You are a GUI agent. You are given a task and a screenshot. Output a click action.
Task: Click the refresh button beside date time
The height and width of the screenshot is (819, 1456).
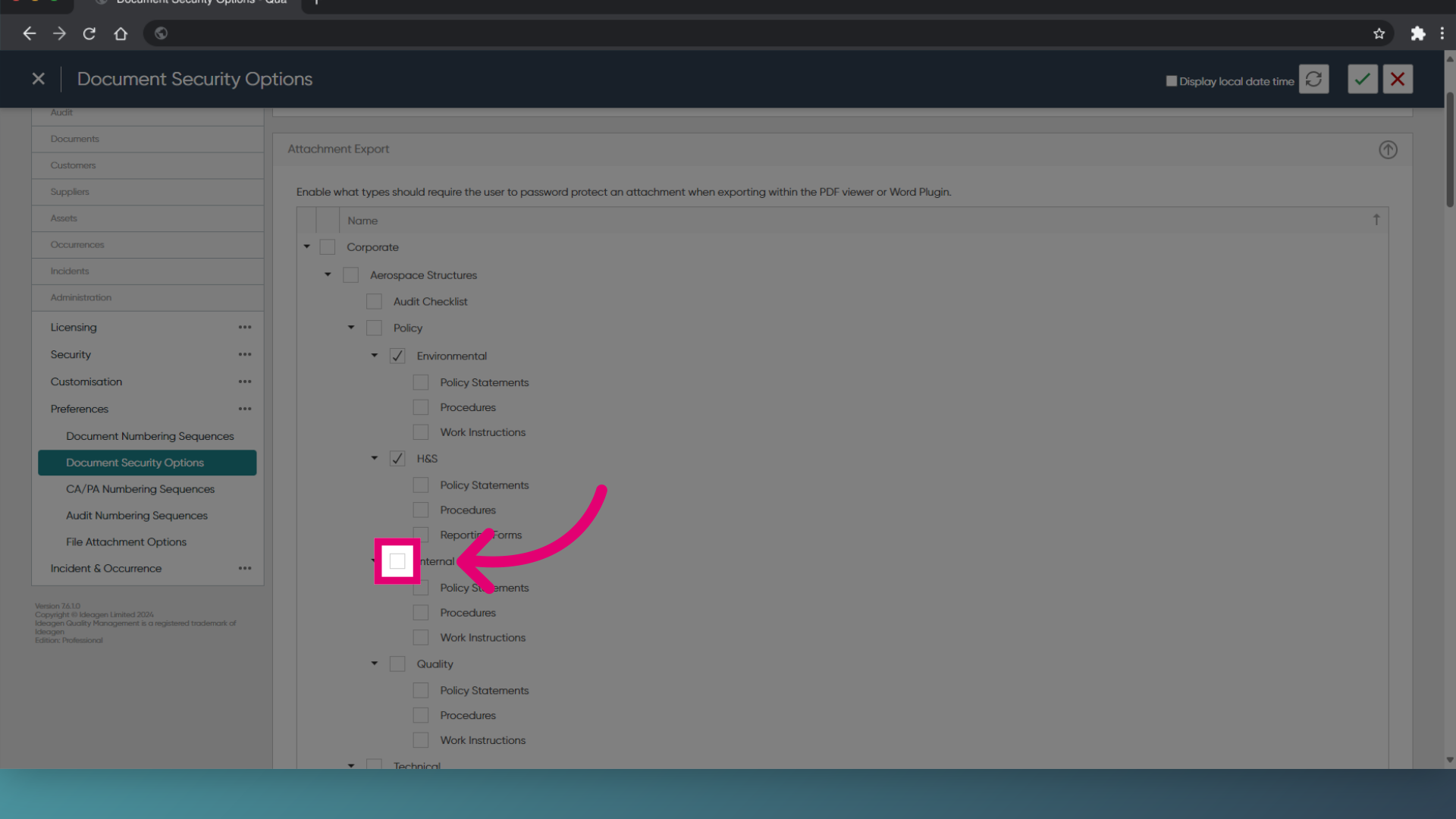coord(1313,79)
